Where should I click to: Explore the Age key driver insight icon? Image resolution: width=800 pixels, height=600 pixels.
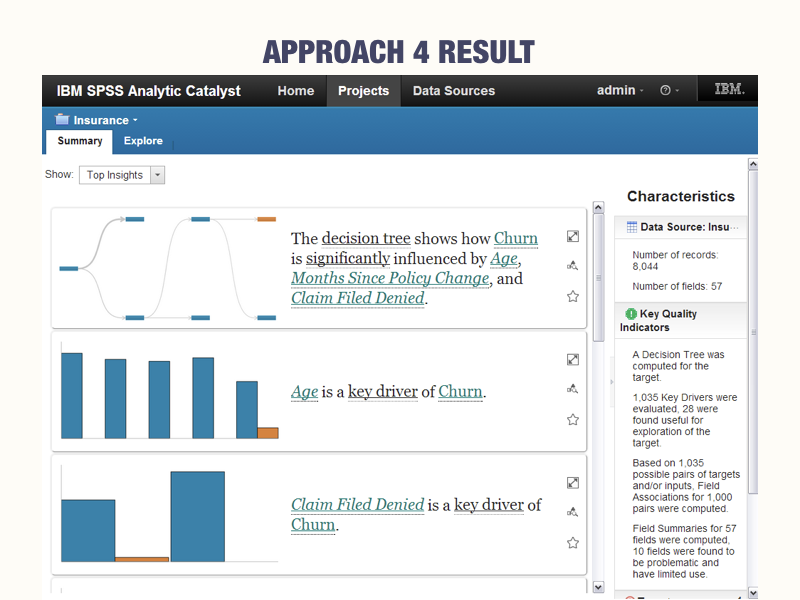pyautogui.click(x=573, y=389)
